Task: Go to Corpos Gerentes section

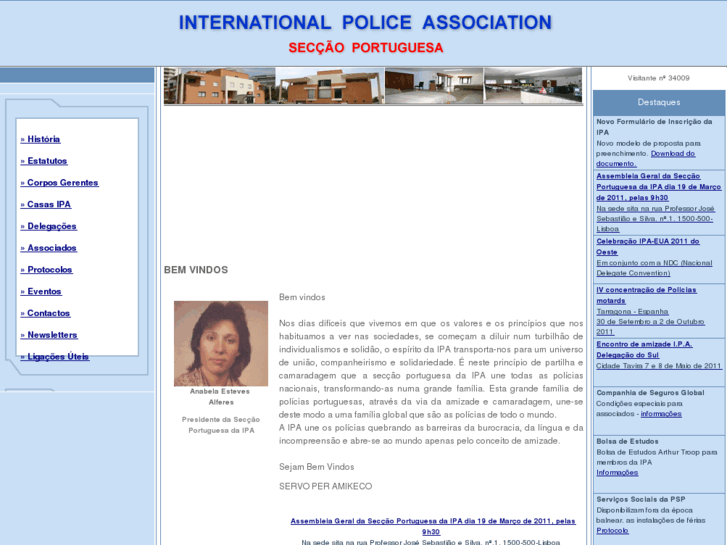Action: 59,183
